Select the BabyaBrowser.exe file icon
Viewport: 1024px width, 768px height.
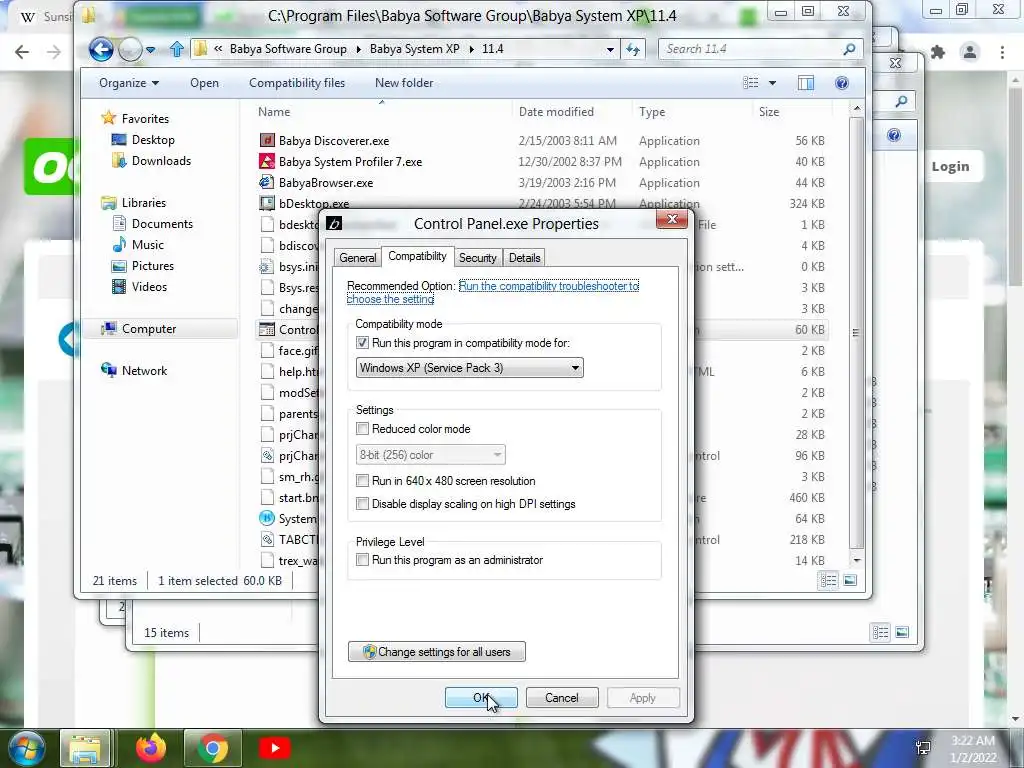tap(266, 182)
